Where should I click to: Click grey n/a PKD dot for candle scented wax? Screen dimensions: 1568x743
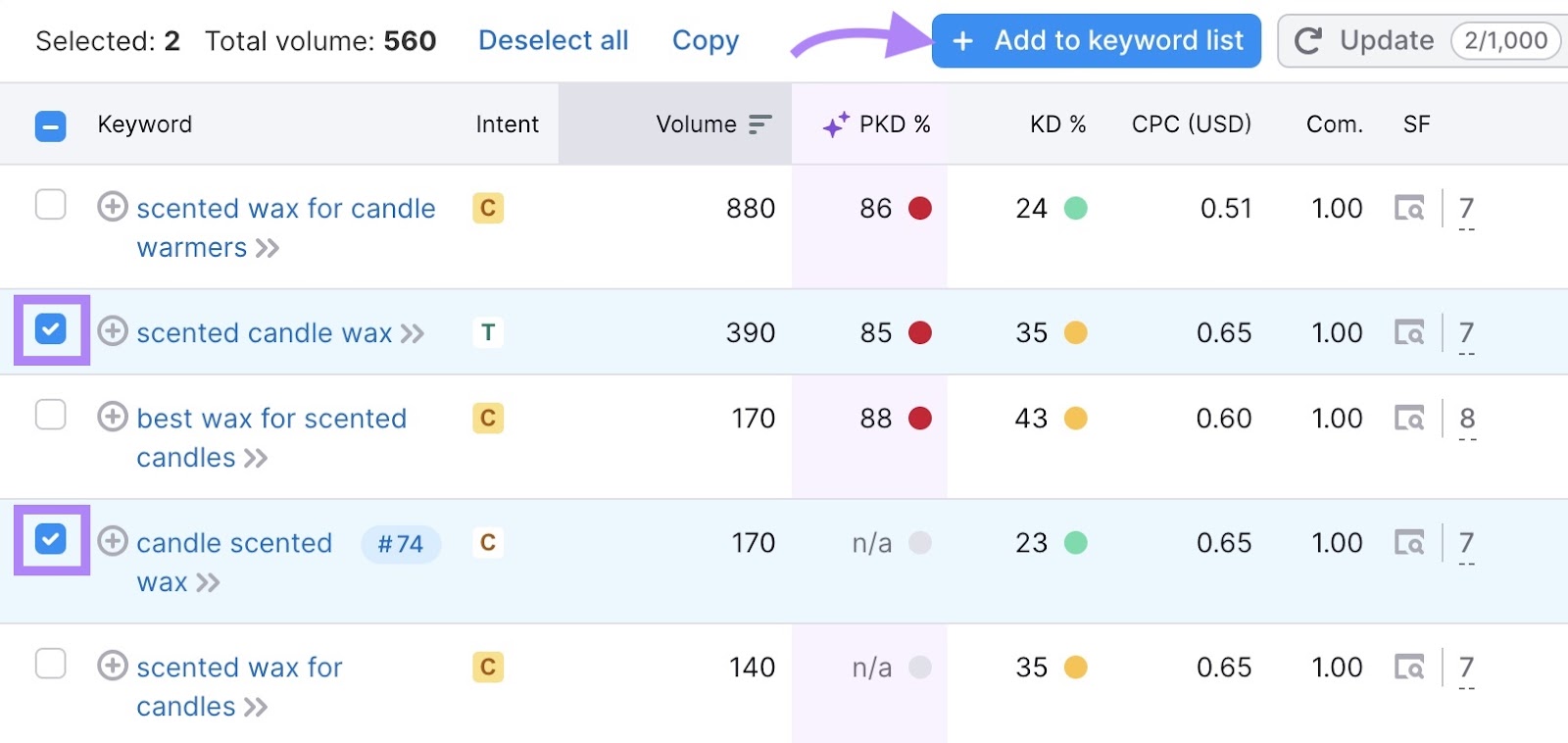tap(920, 542)
